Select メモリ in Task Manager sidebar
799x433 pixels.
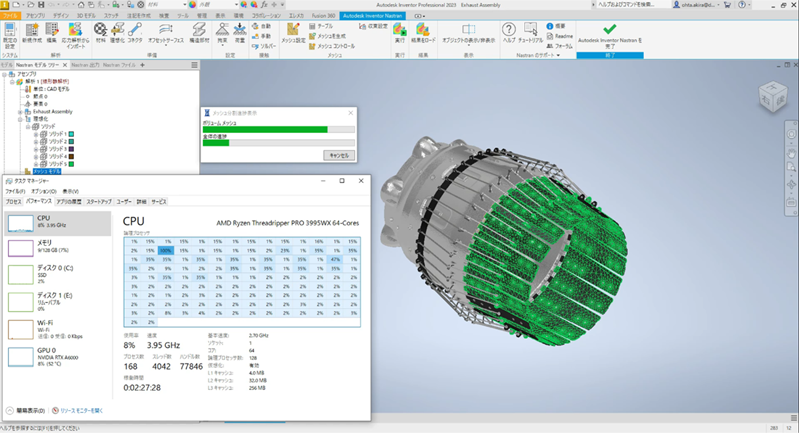coord(58,247)
